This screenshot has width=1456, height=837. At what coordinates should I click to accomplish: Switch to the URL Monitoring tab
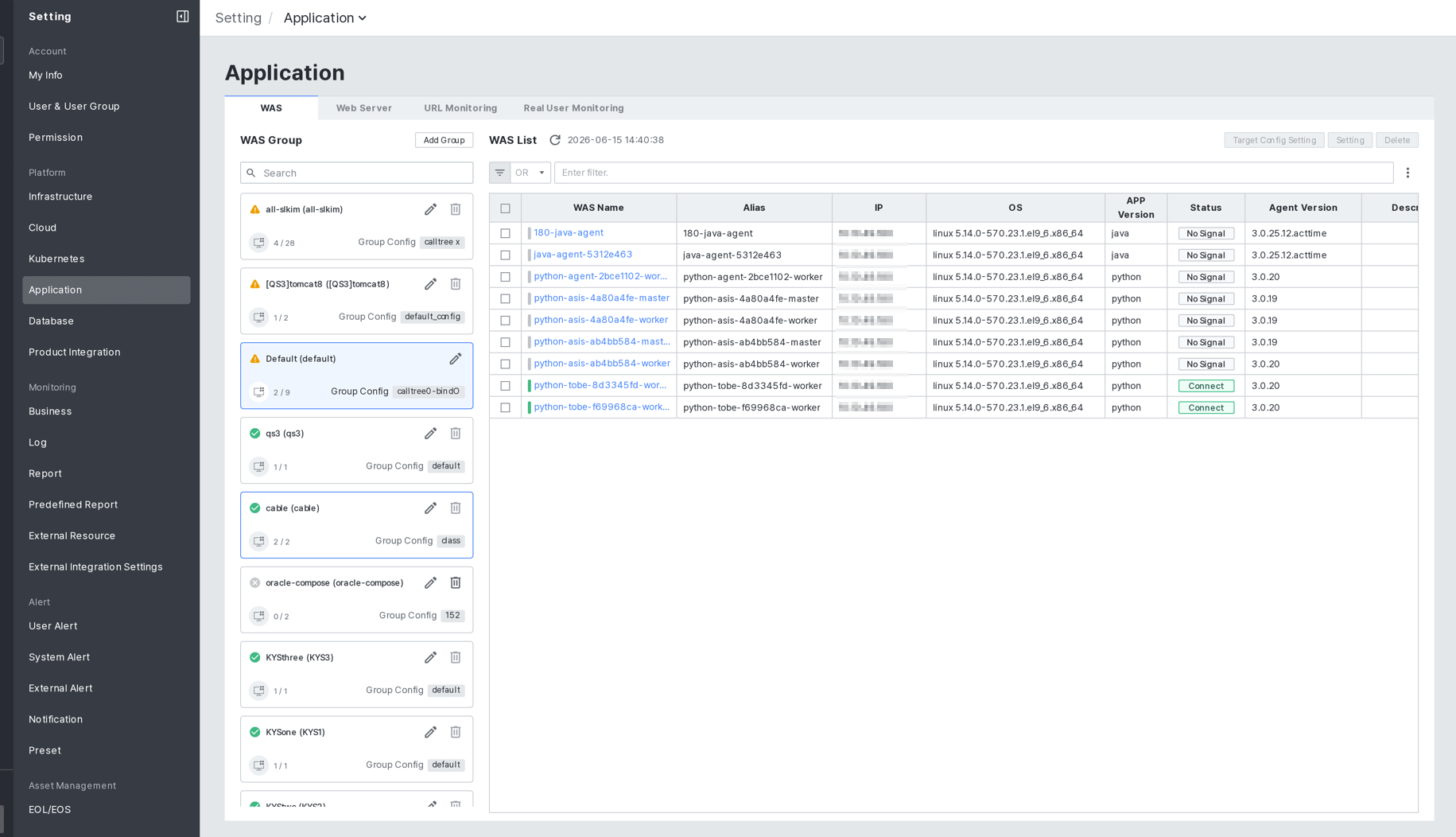tap(460, 108)
